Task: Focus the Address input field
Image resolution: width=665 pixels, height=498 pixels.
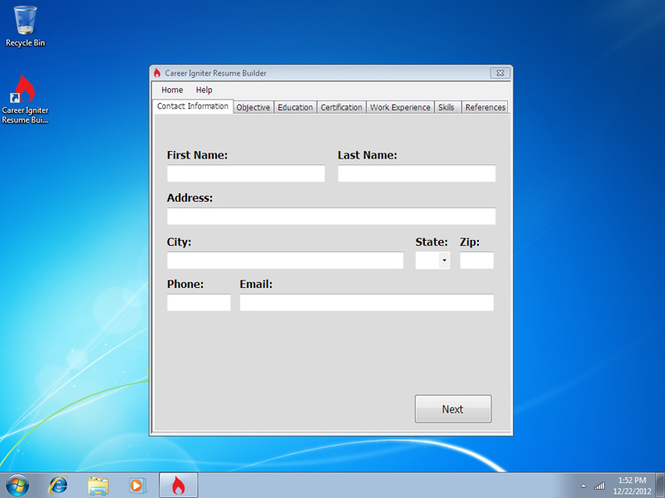Action: tap(331, 216)
